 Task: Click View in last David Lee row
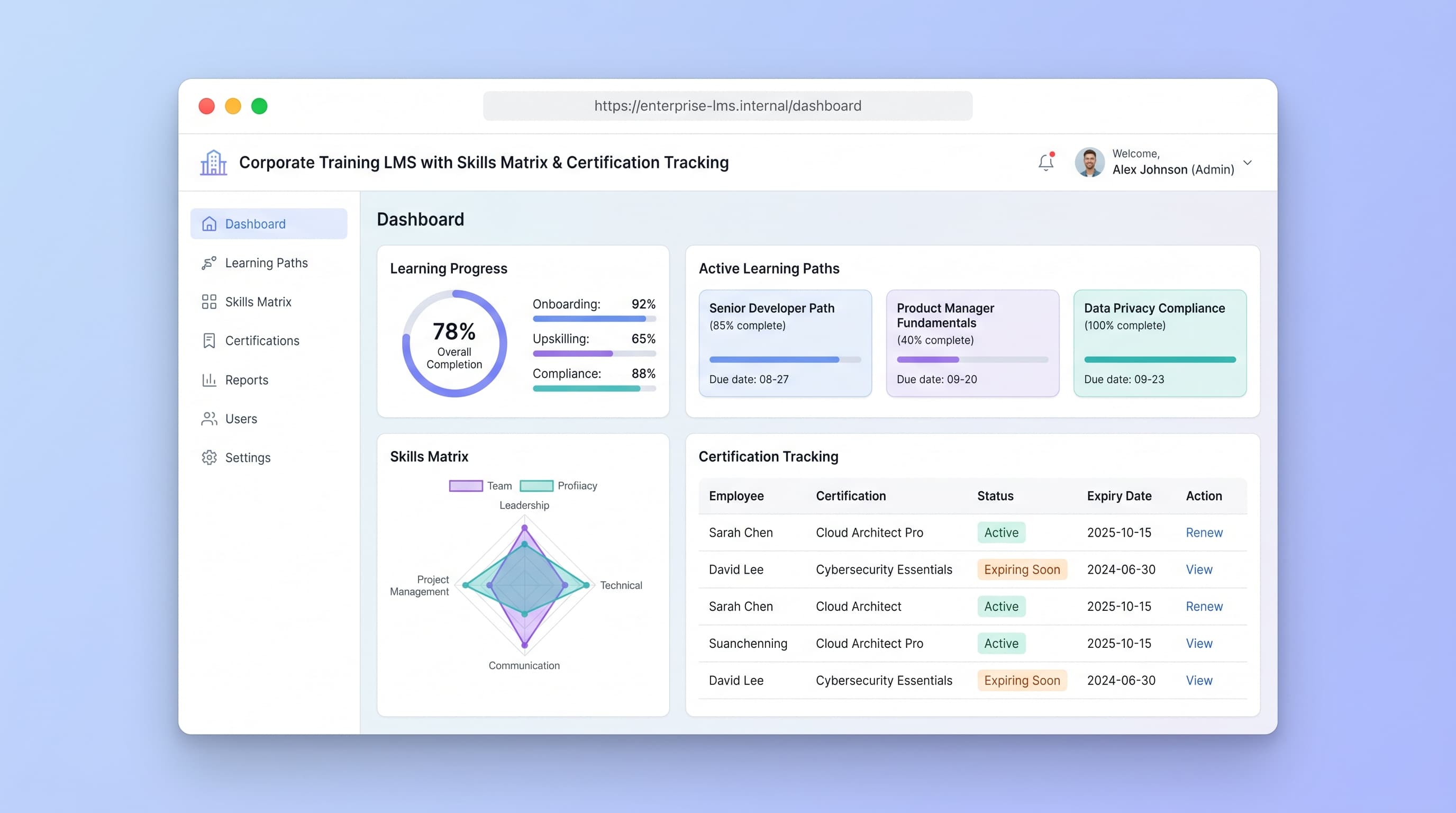(1199, 680)
